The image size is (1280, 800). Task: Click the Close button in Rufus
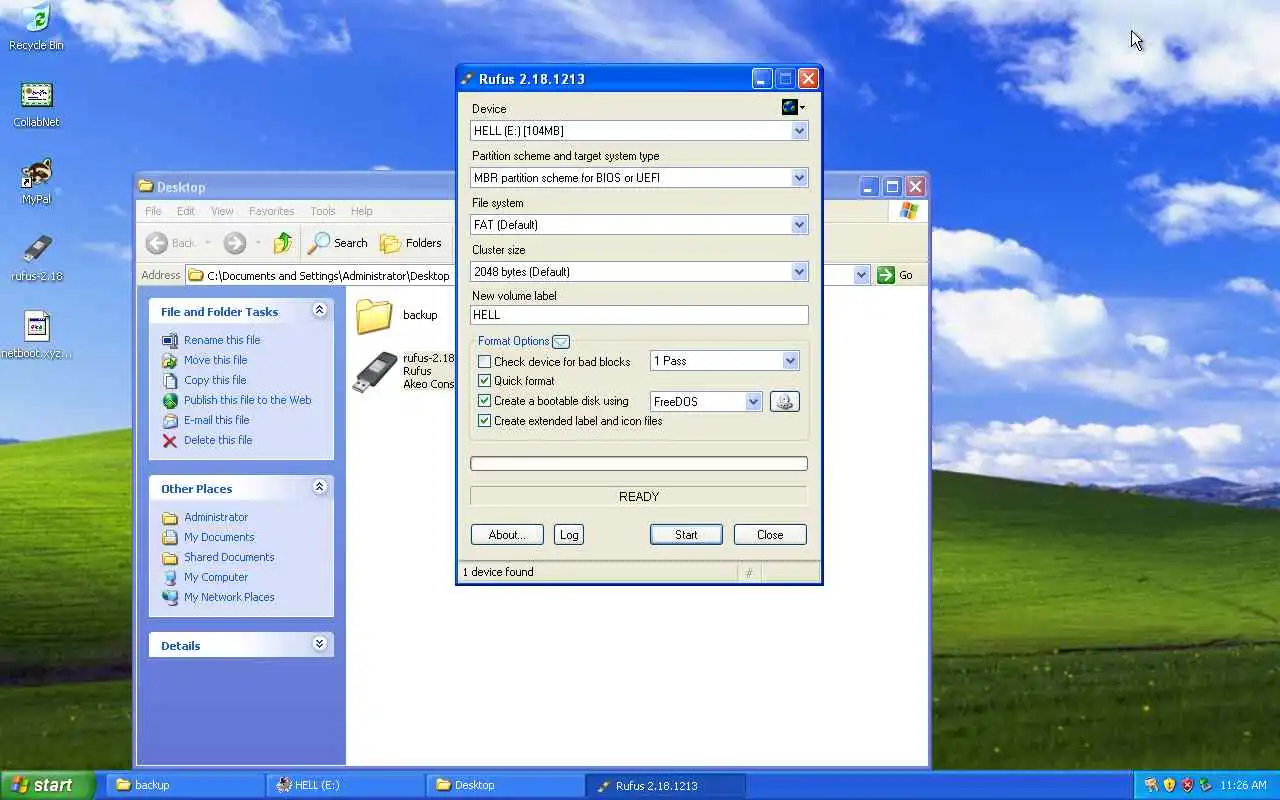click(x=770, y=535)
